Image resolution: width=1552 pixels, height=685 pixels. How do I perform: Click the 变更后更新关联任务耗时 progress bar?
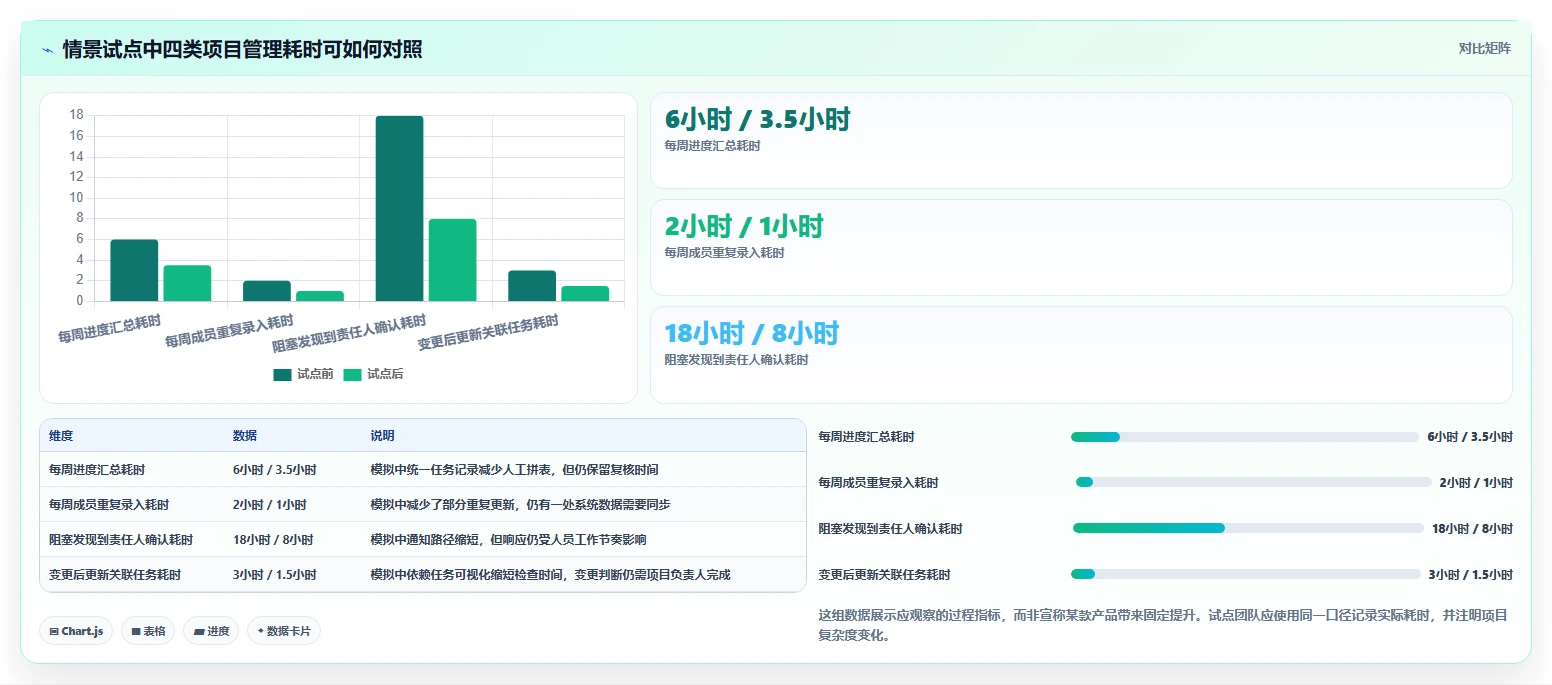click(x=1245, y=574)
